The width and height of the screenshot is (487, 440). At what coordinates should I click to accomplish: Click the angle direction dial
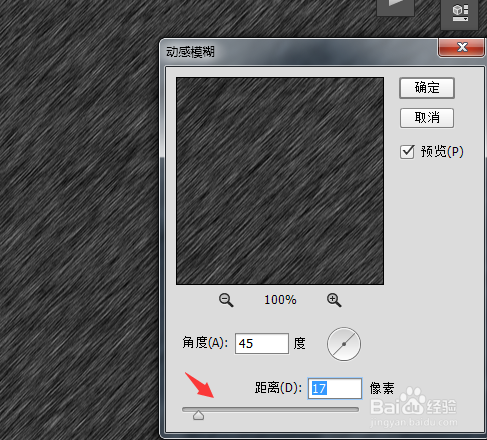coord(344,344)
